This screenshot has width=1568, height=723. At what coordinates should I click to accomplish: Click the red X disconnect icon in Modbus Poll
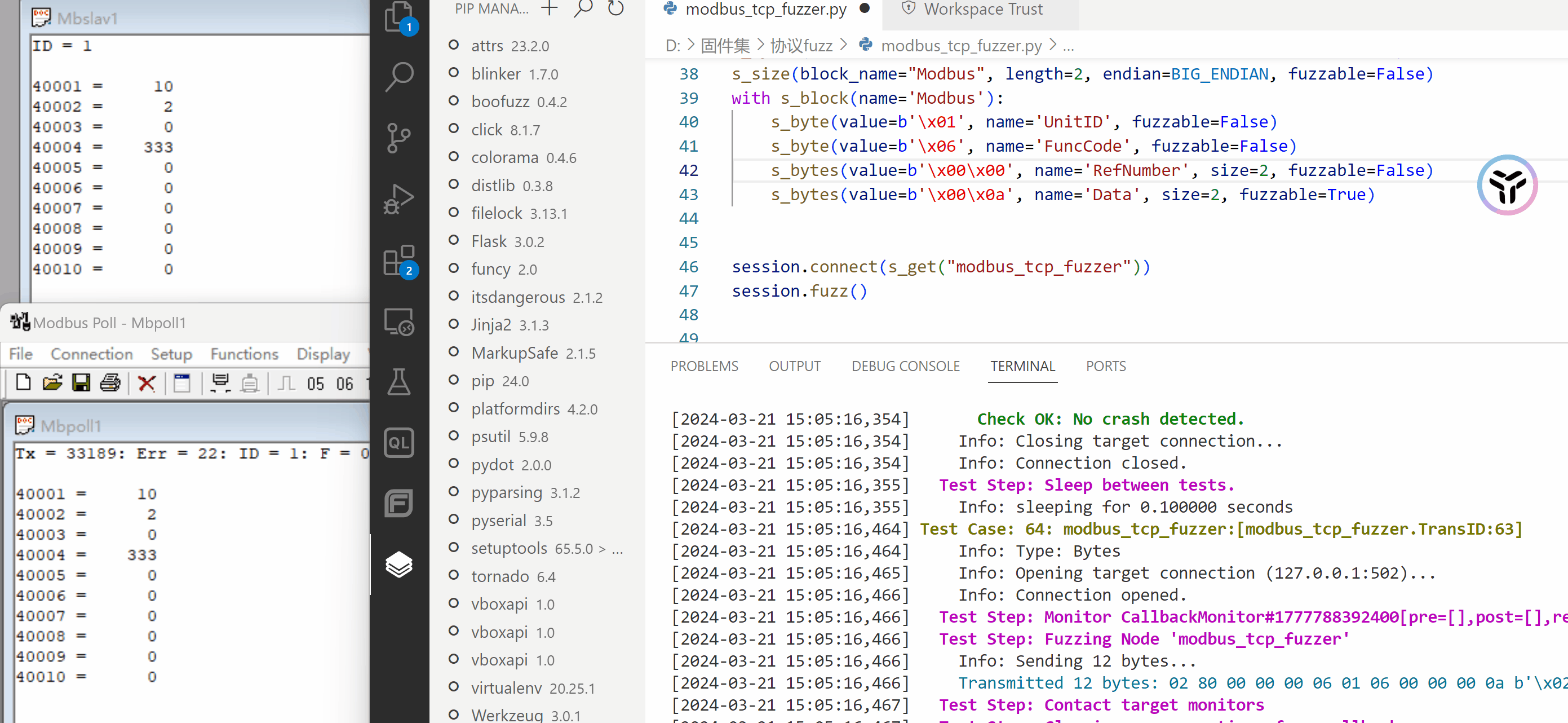[x=147, y=383]
